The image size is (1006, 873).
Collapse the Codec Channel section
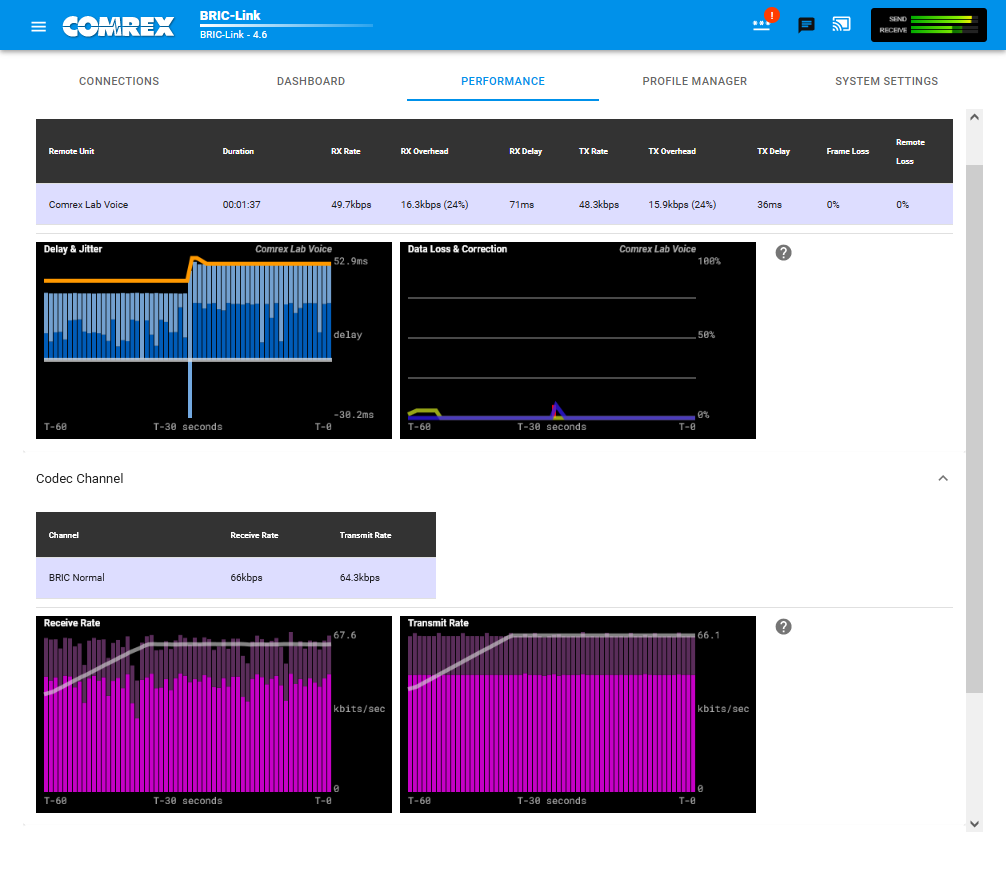tap(943, 479)
